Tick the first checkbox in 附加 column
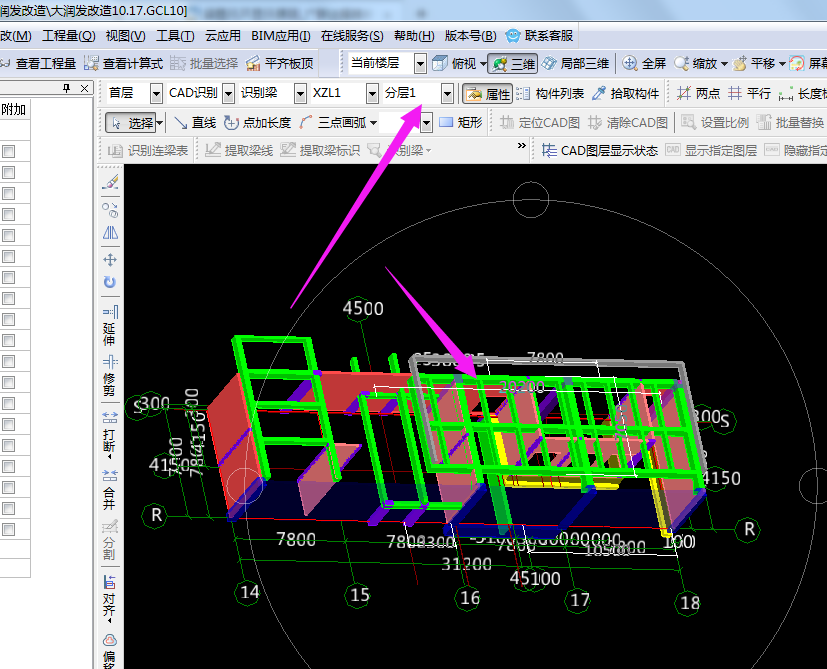 point(8,152)
